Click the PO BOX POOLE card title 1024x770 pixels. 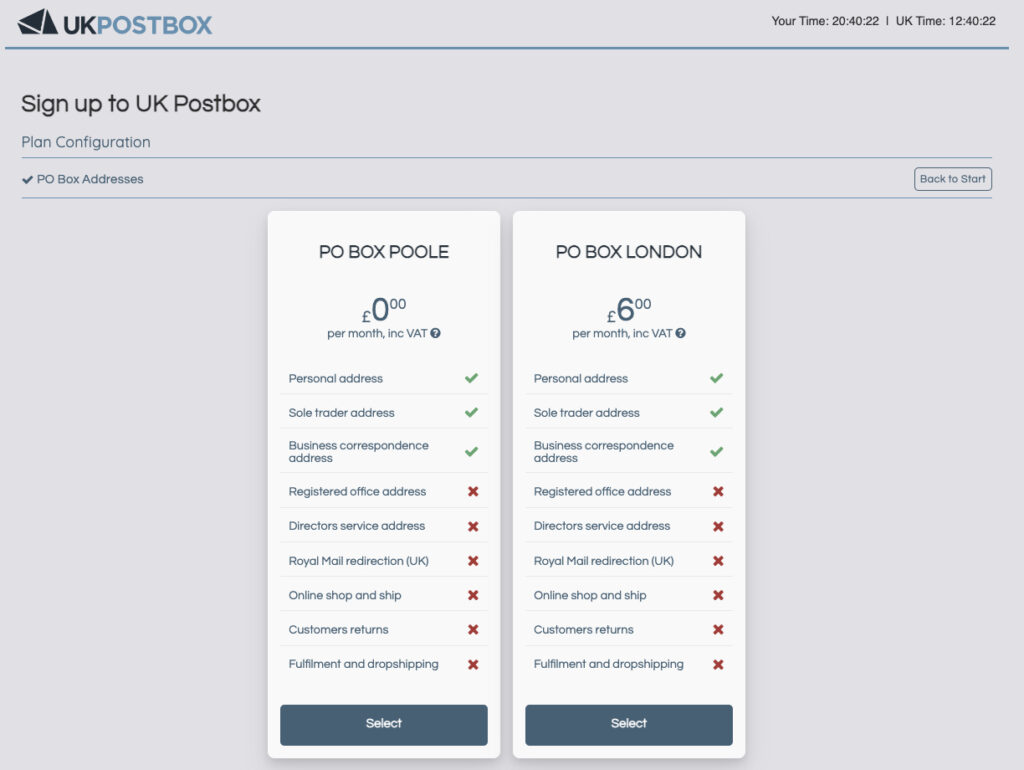[384, 252]
